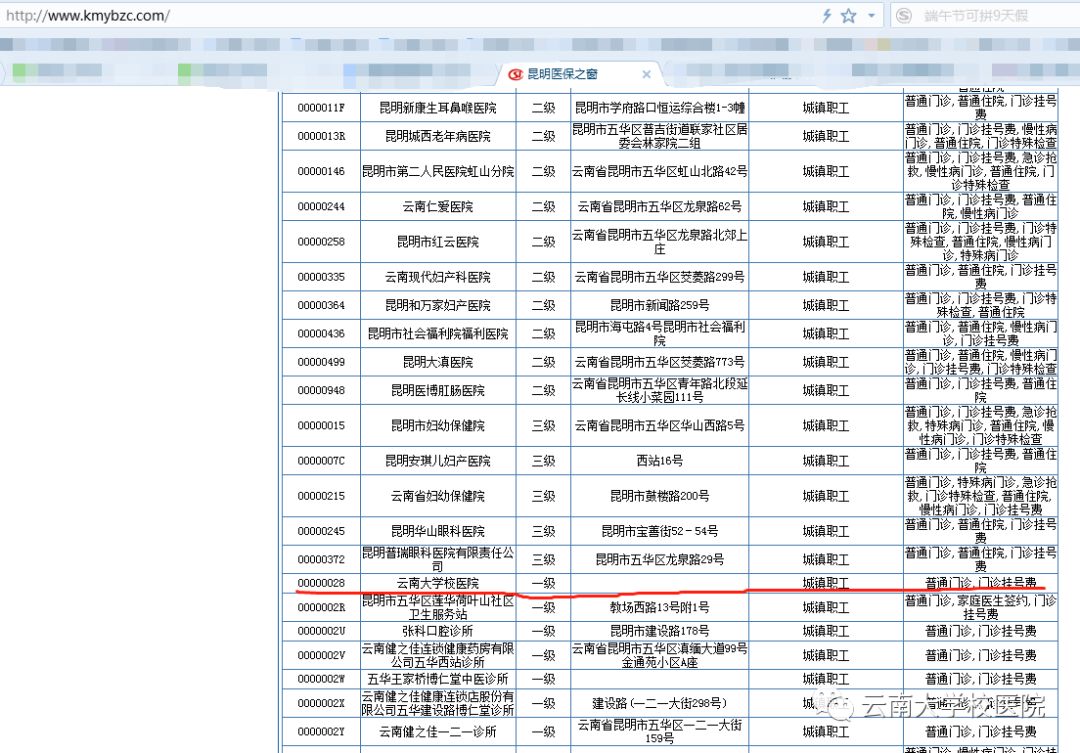Select hospital code 0000011F
This screenshot has width=1080, height=753.
(x=321, y=107)
